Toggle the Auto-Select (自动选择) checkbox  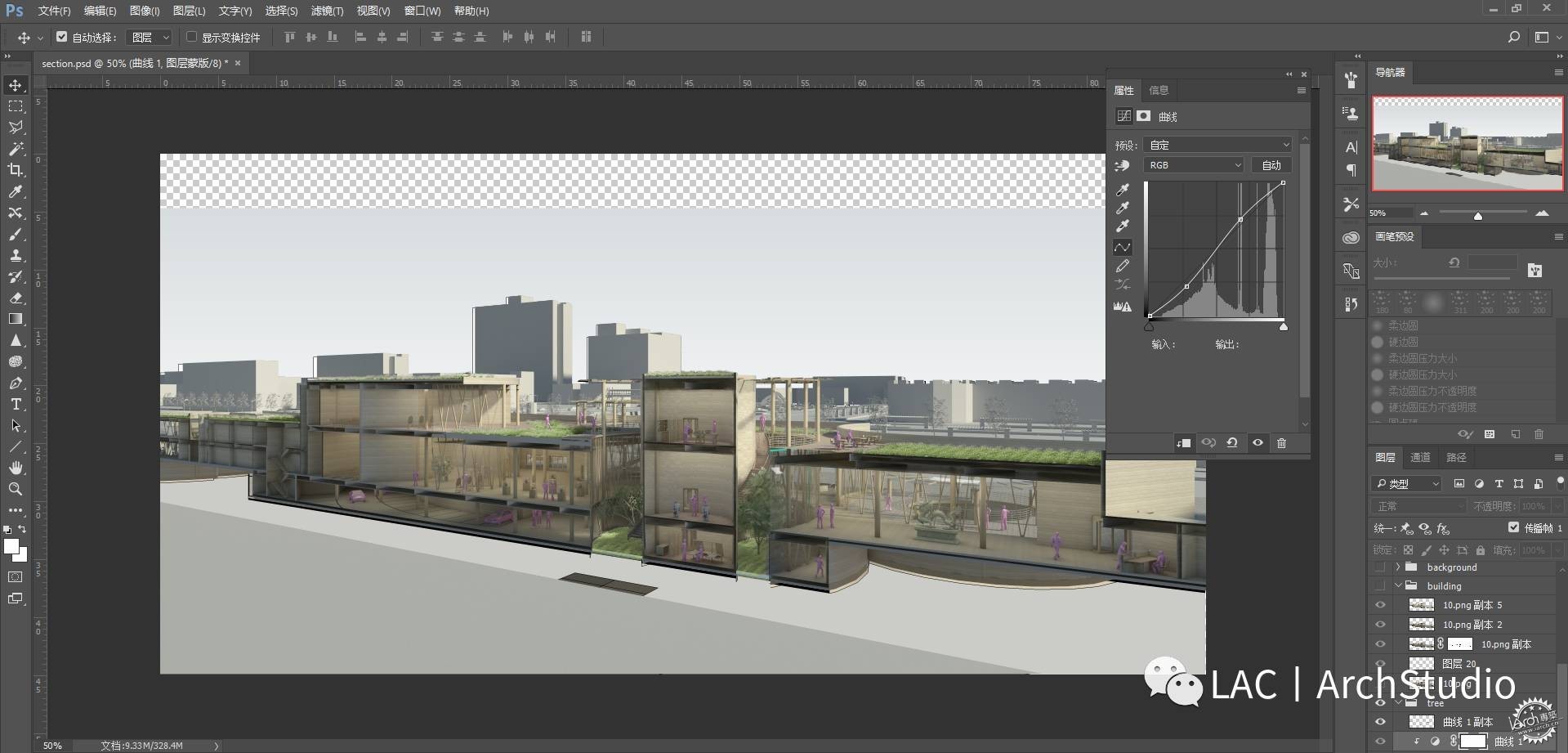coord(61,37)
